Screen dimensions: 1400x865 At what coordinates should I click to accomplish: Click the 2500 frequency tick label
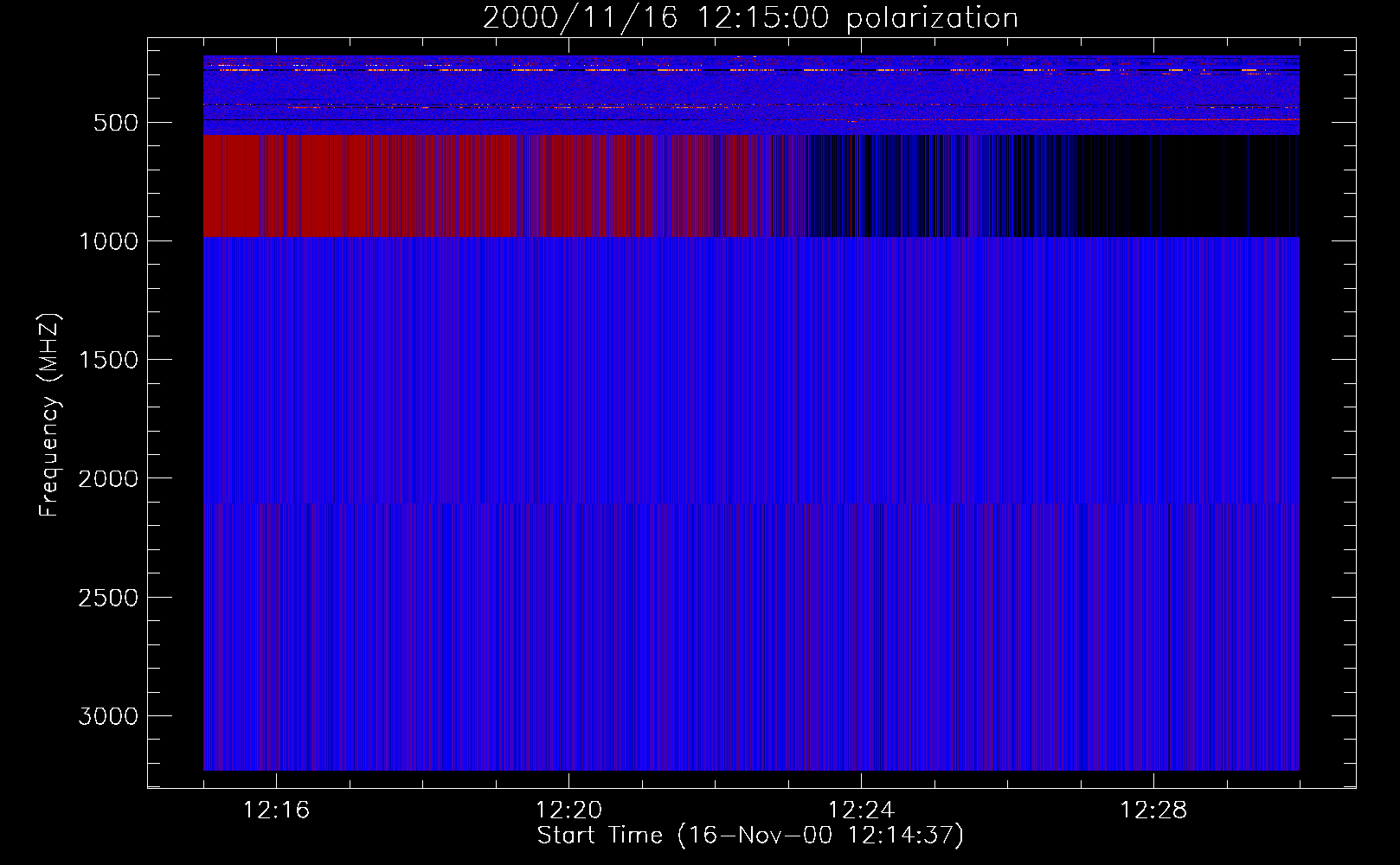coord(108,598)
